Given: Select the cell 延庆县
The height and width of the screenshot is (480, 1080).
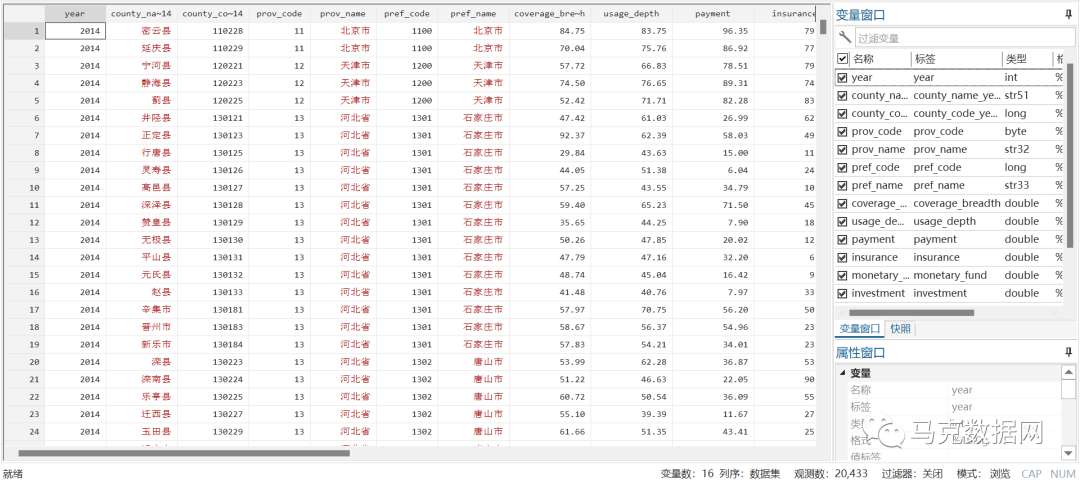Looking at the screenshot, I should point(141,48).
